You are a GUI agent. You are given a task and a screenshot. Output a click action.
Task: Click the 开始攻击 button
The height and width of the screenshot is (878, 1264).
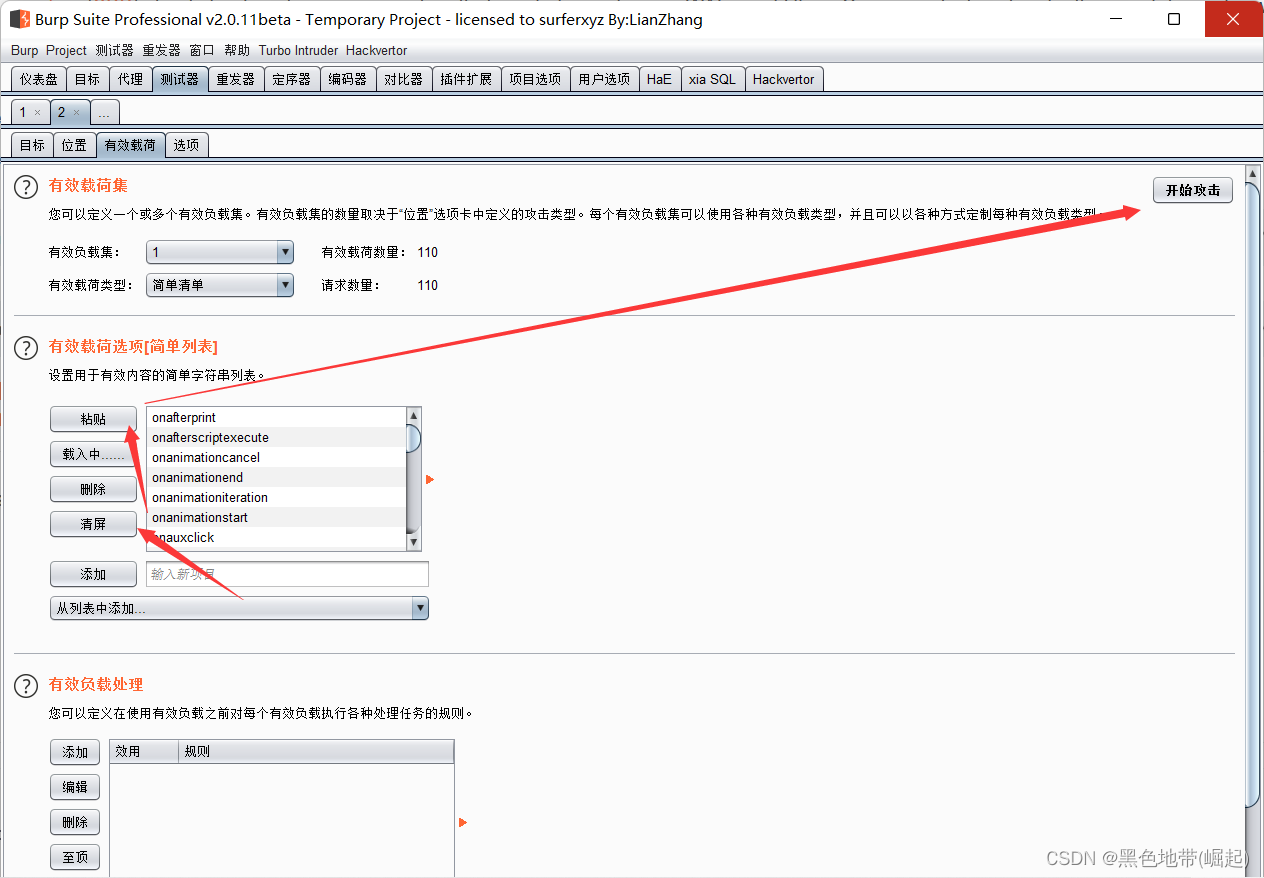[1192, 190]
